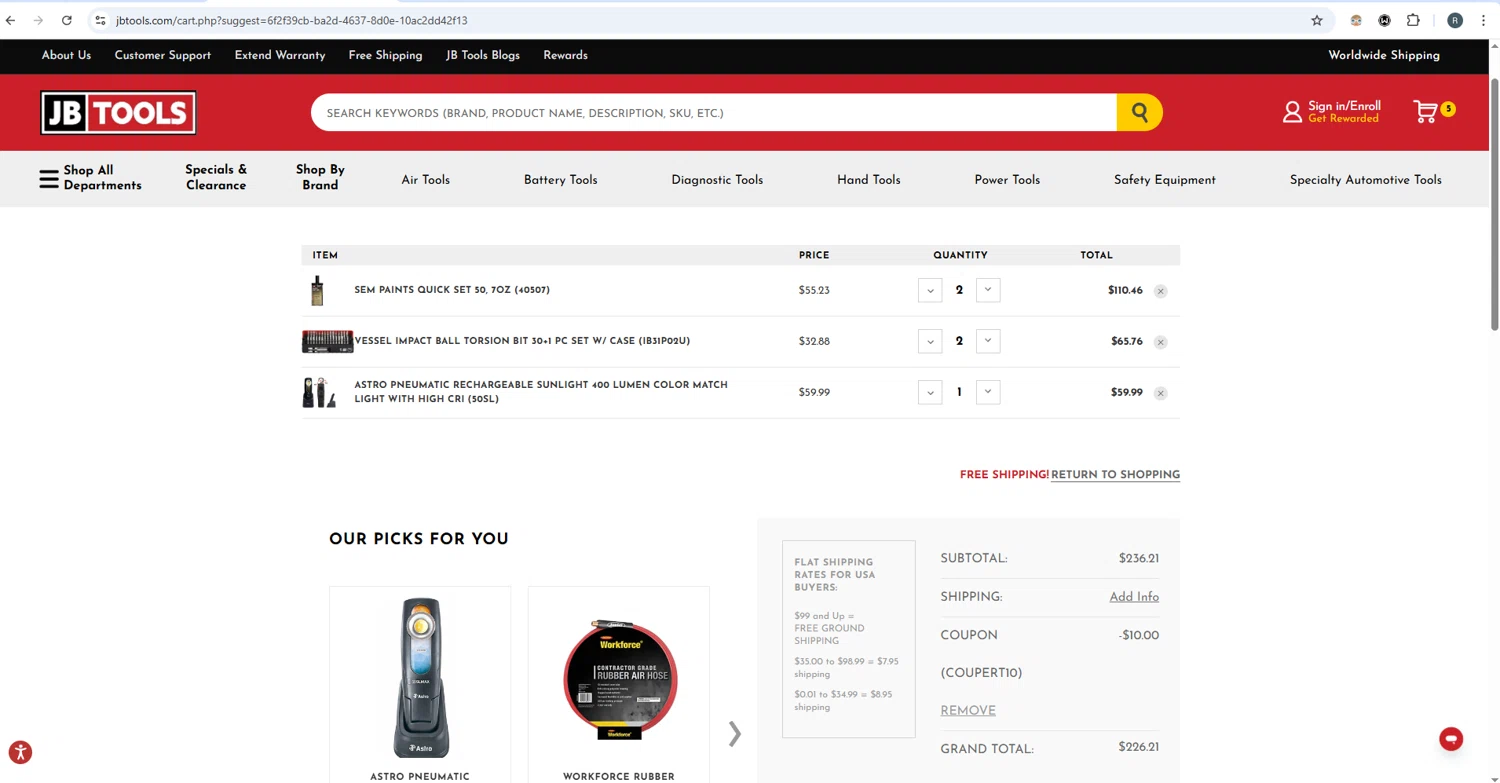Open Free Shipping link in top bar
The height and width of the screenshot is (783, 1500).
point(385,55)
